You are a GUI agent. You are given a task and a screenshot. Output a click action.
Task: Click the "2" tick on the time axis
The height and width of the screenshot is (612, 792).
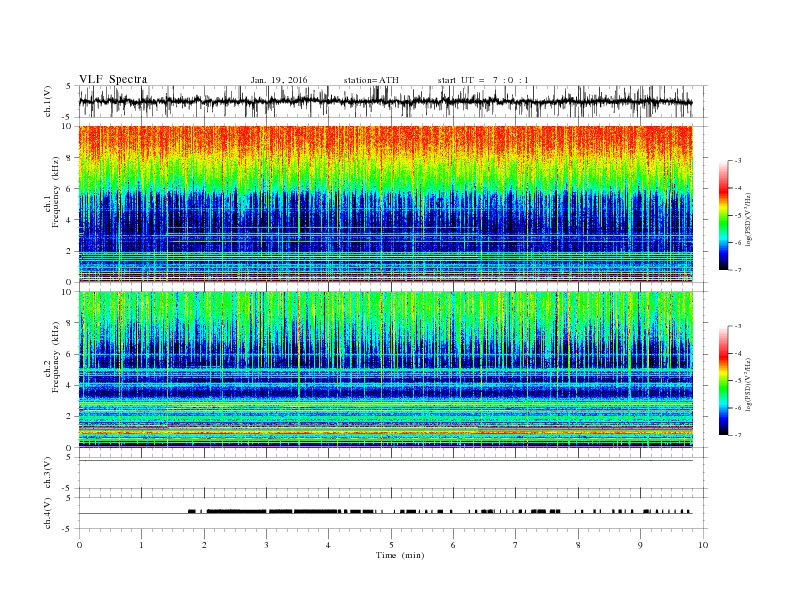tap(204, 545)
